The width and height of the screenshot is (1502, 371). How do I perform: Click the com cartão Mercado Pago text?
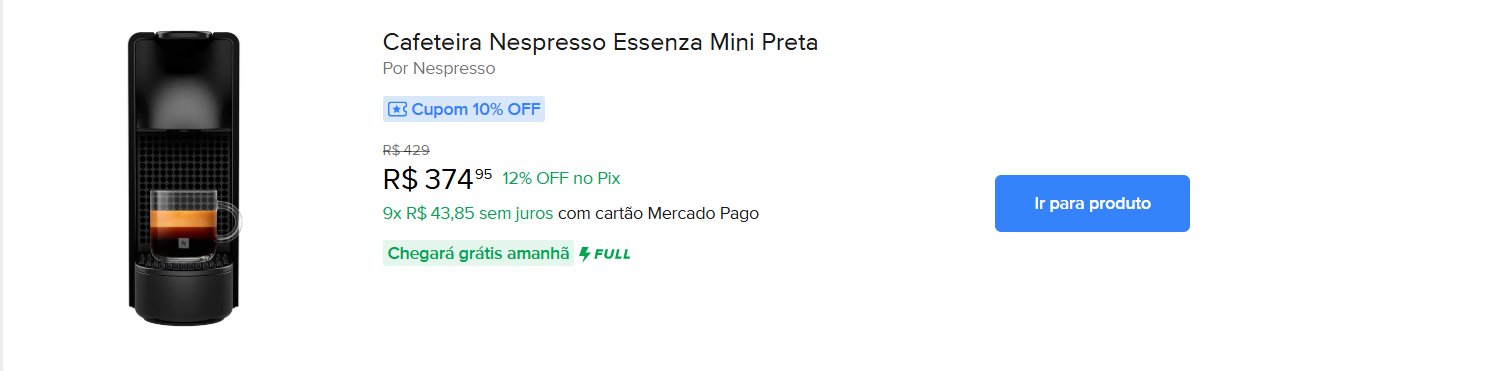658,213
